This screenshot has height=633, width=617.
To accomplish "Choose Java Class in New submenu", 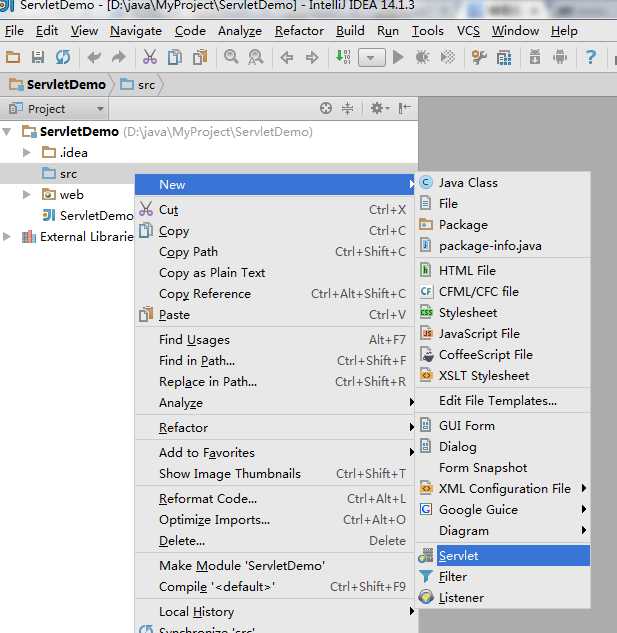I will (x=503, y=182).
